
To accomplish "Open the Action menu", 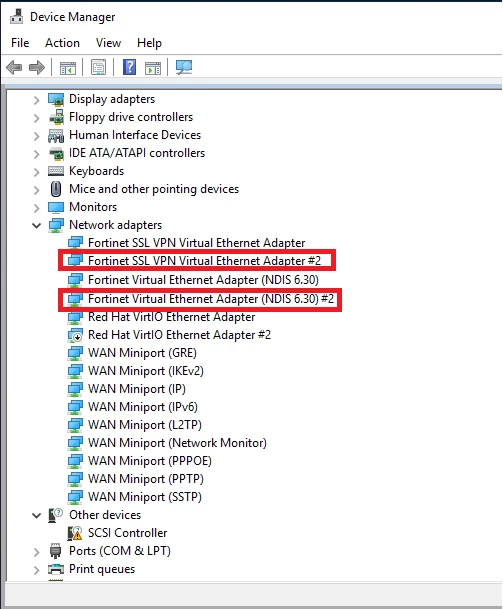I will [x=62, y=43].
